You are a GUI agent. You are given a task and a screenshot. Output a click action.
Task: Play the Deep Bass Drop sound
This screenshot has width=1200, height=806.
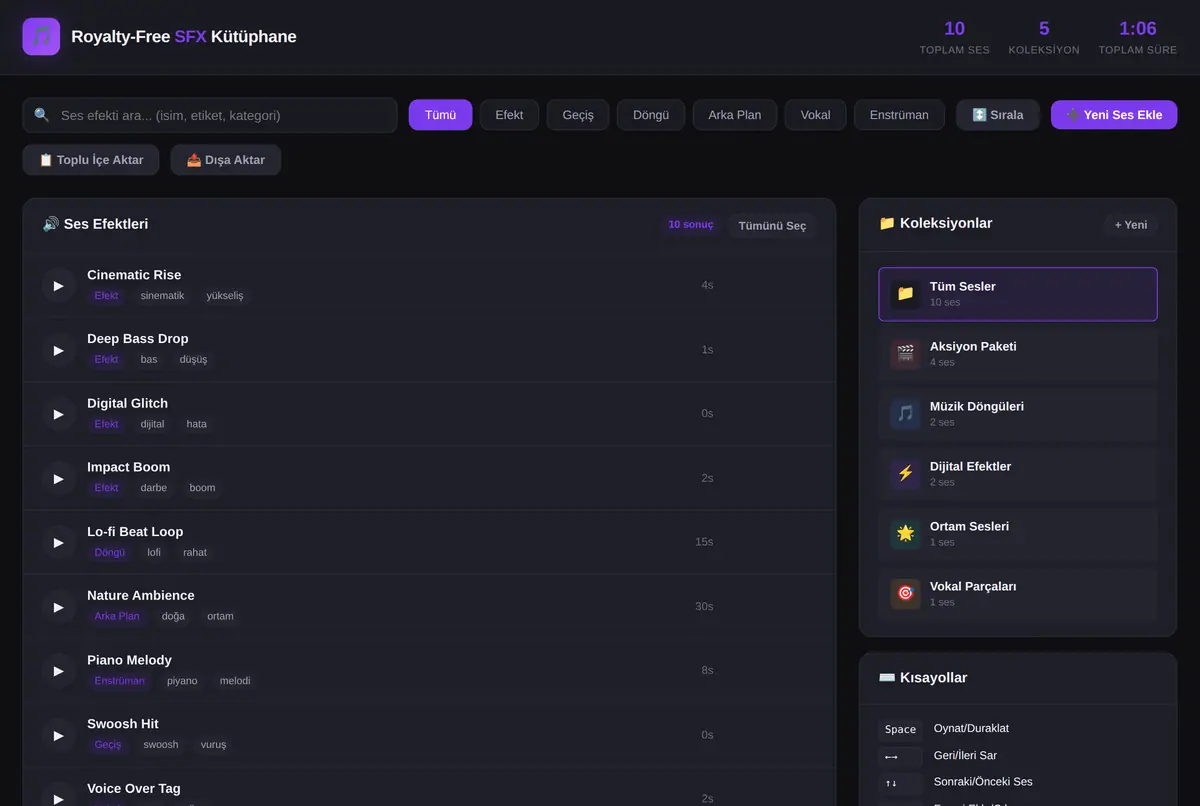(59, 350)
